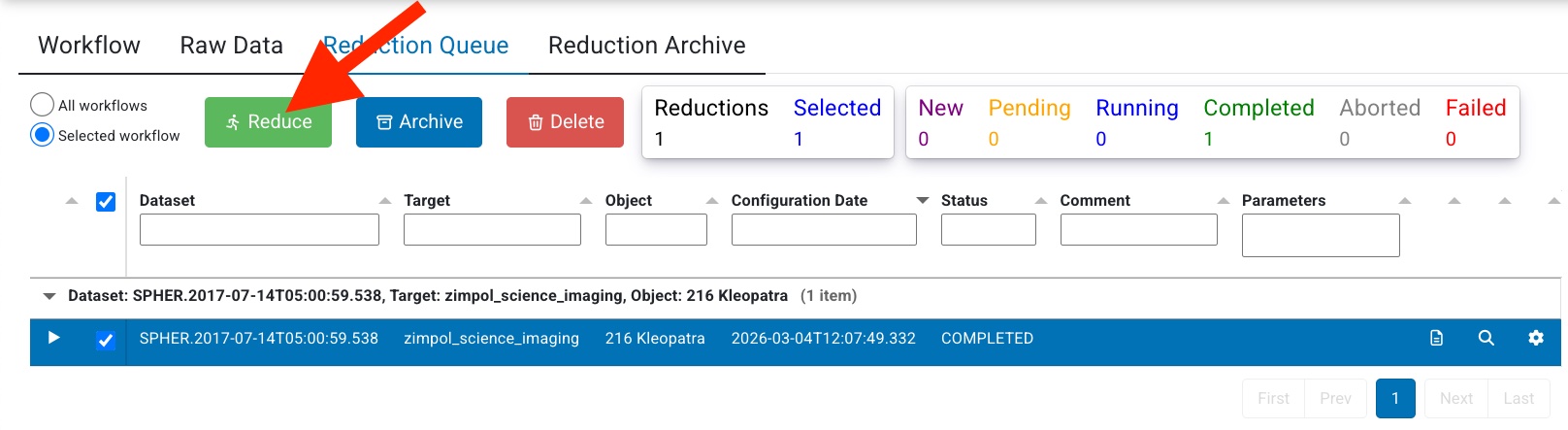Select the All workflows radio button

point(42,105)
